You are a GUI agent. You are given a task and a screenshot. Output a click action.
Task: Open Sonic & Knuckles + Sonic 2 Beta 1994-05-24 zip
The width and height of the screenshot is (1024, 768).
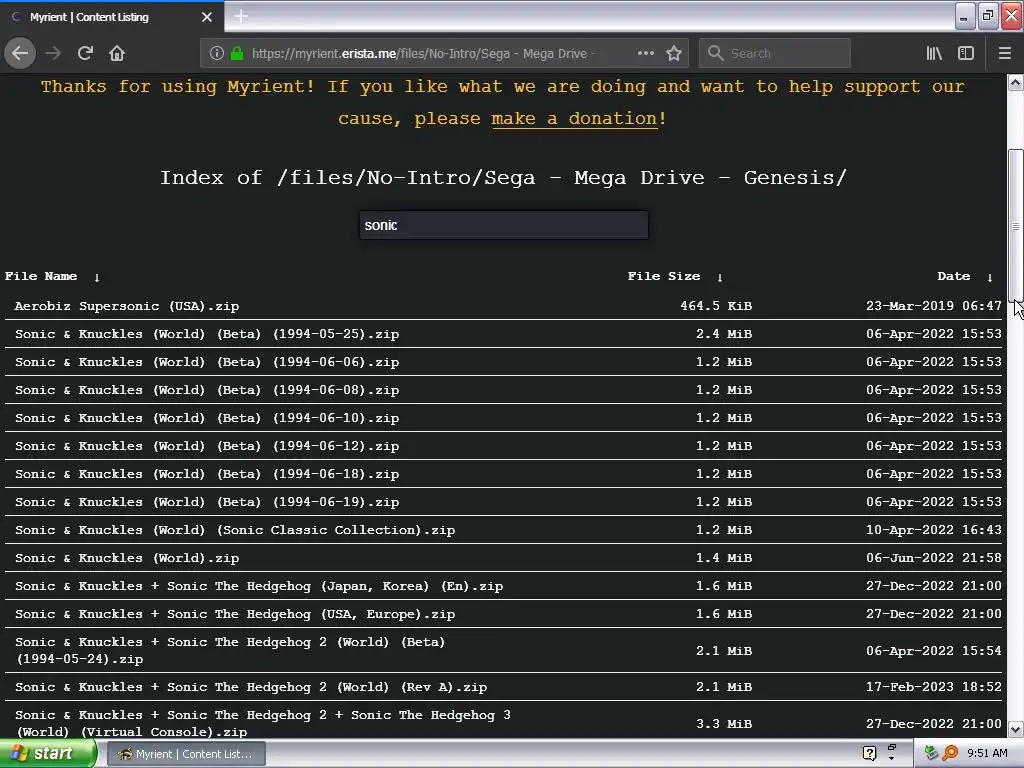point(230,651)
